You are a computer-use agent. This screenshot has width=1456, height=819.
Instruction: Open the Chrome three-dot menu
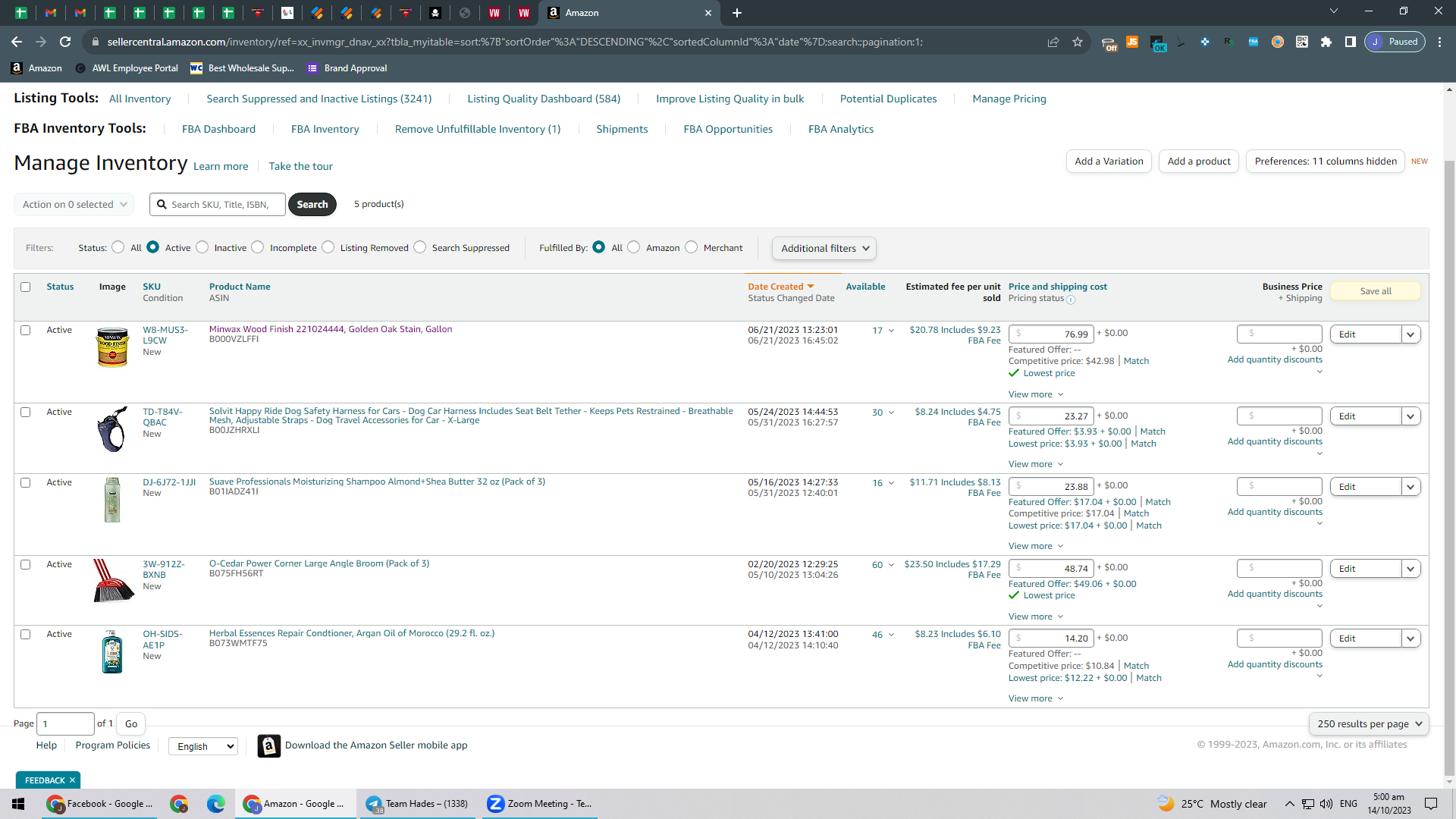[x=1440, y=42]
